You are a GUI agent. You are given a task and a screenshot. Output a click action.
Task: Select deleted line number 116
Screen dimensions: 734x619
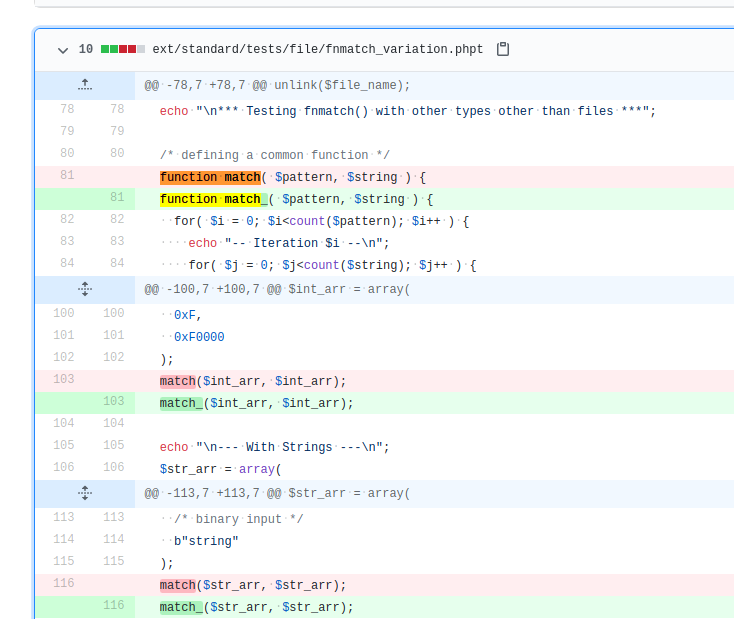click(x=64, y=583)
